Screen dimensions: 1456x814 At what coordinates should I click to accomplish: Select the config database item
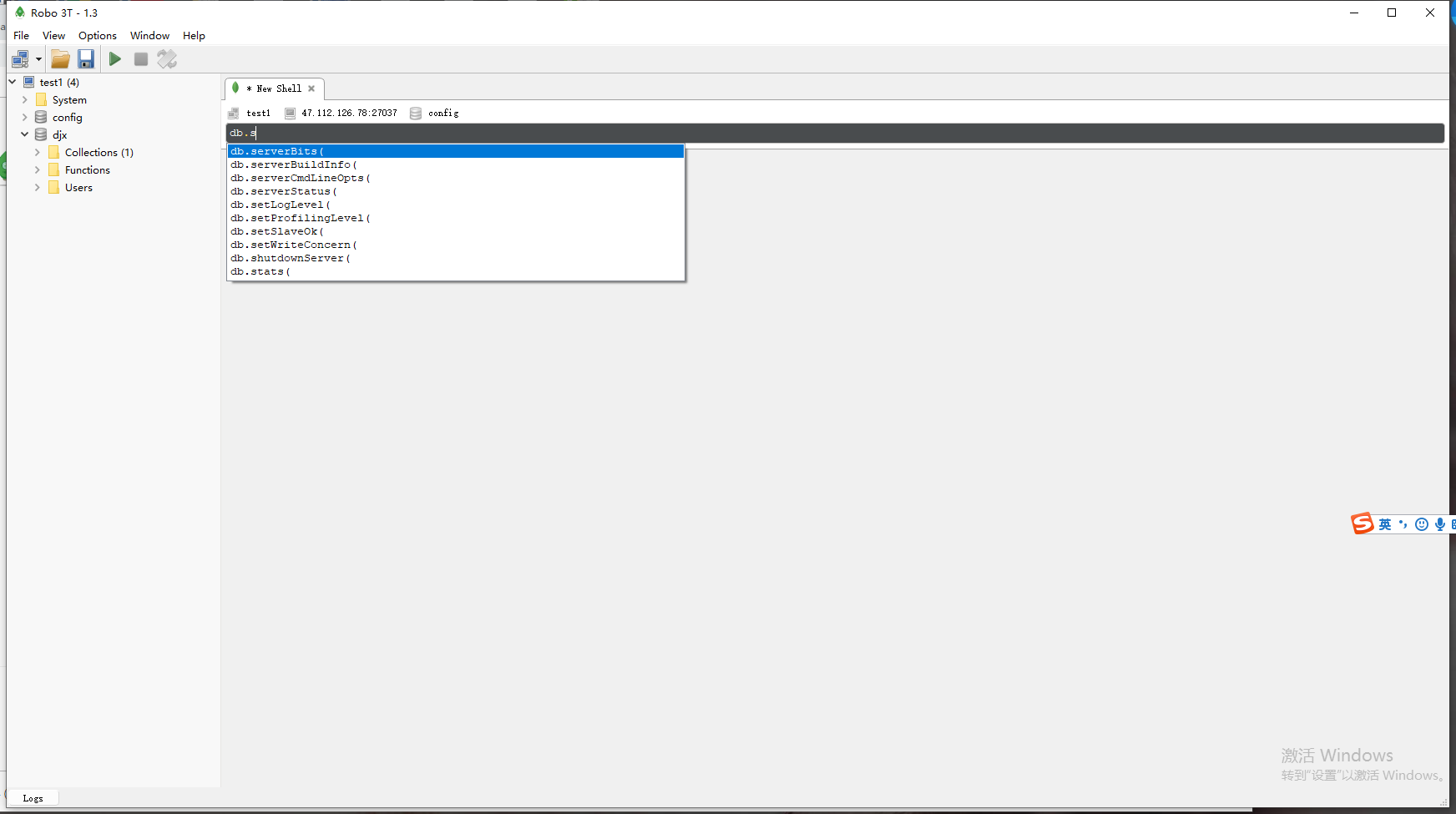(x=67, y=118)
